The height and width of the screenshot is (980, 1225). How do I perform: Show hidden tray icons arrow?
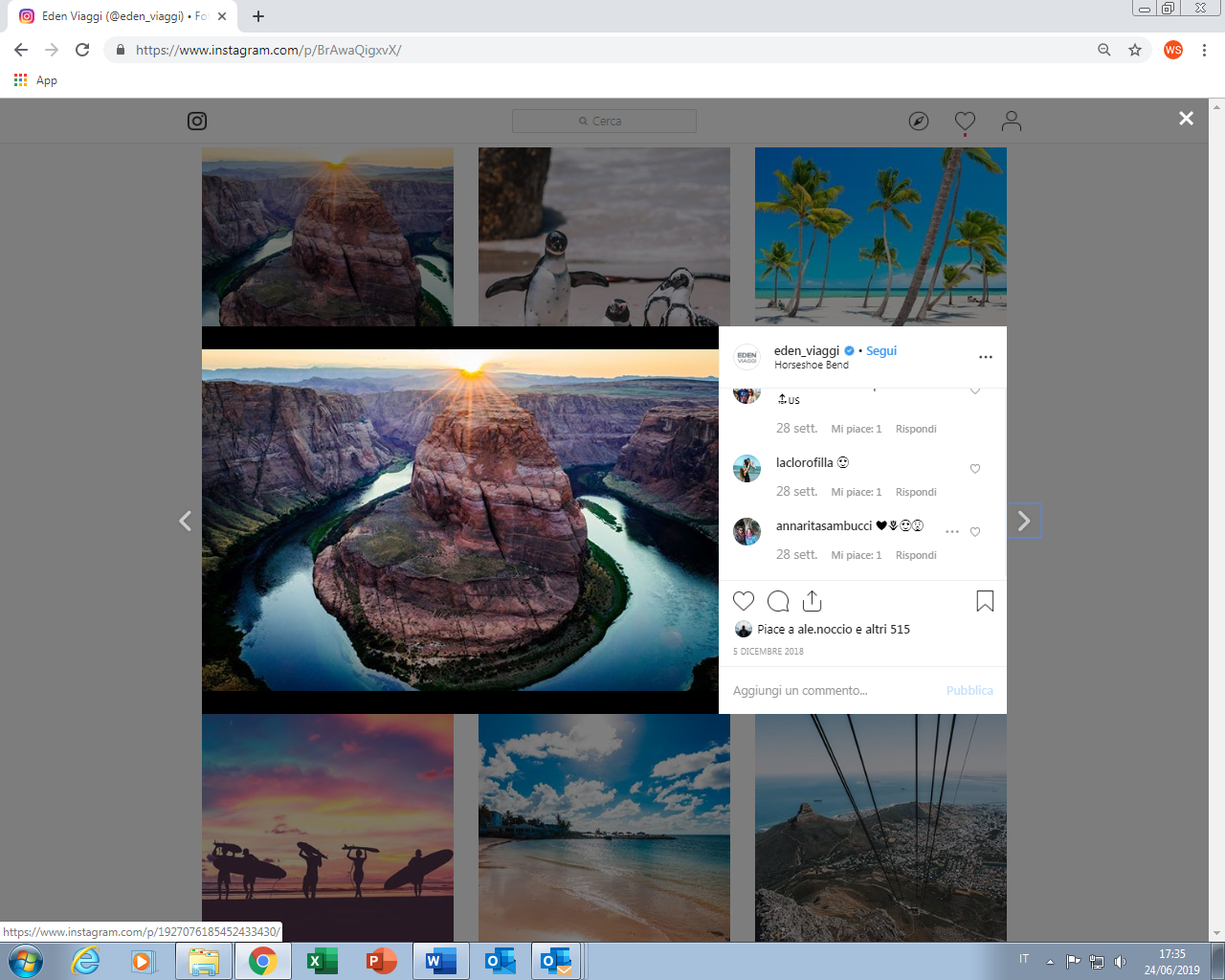(x=1050, y=962)
